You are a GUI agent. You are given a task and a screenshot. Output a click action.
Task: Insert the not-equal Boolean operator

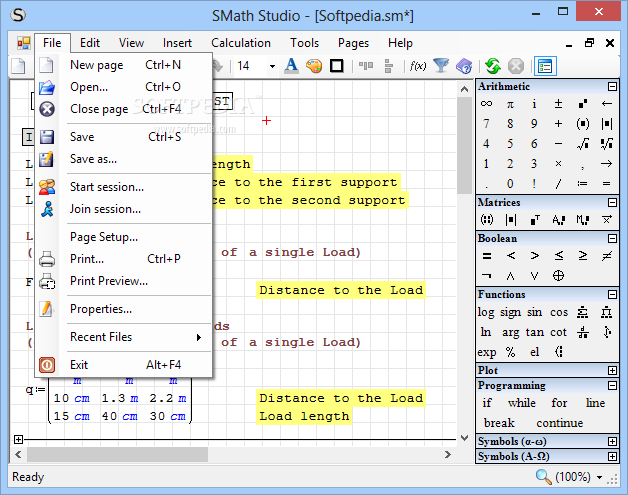[607, 256]
